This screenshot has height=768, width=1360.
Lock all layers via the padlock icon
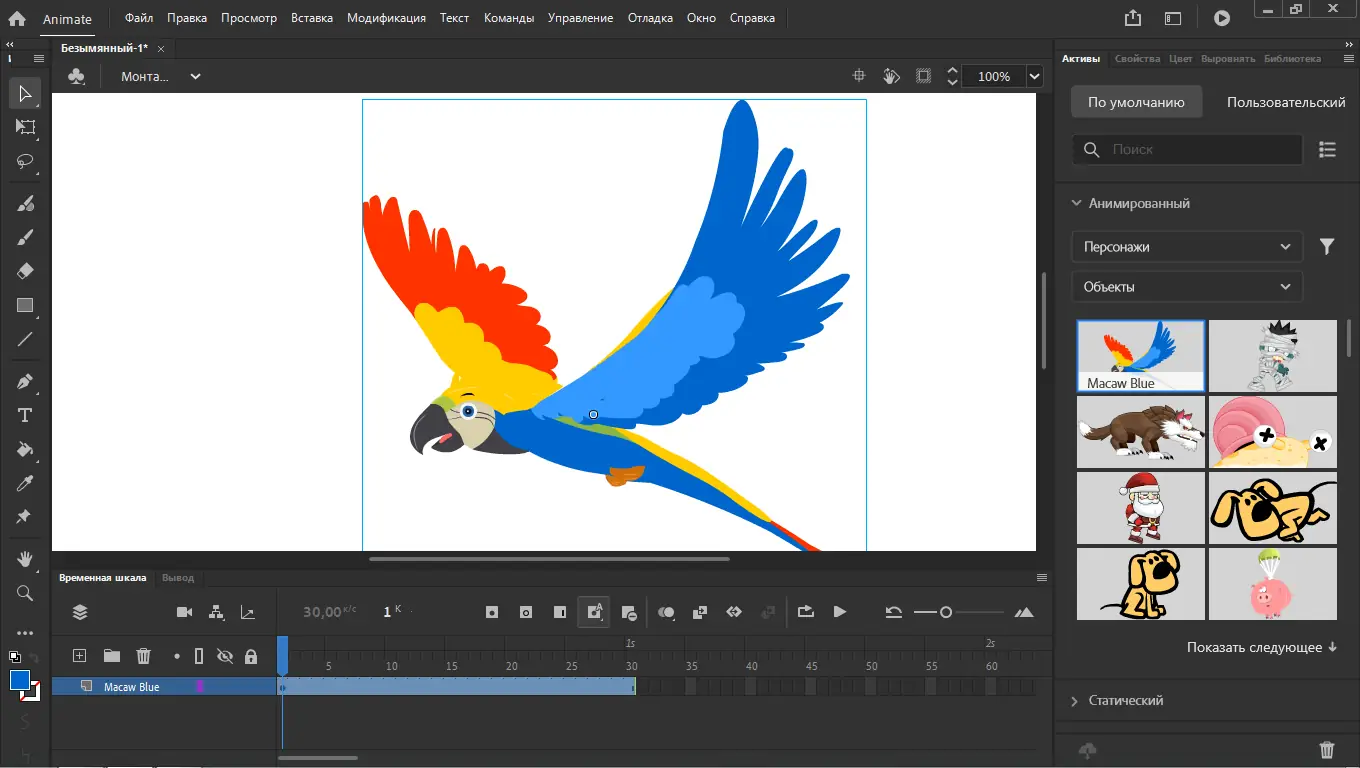pyautogui.click(x=252, y=656)
